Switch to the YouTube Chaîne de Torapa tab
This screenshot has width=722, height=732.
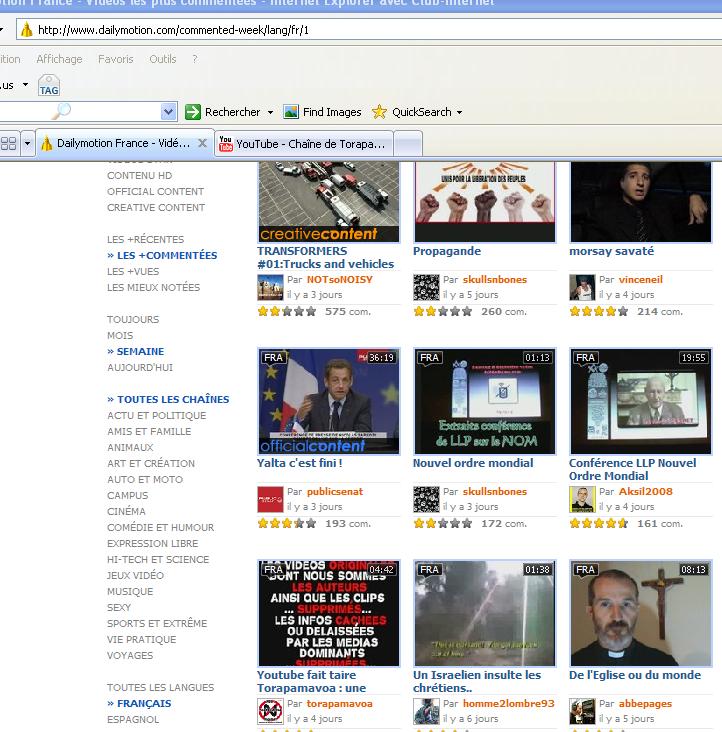(x=304, y=144)
